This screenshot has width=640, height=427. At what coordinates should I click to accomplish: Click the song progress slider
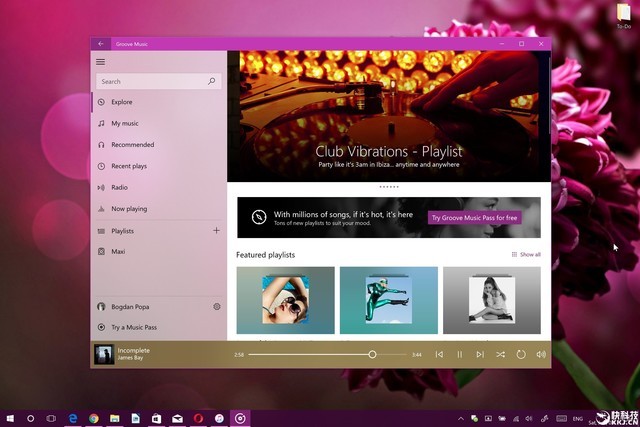[x=327, y=354]
